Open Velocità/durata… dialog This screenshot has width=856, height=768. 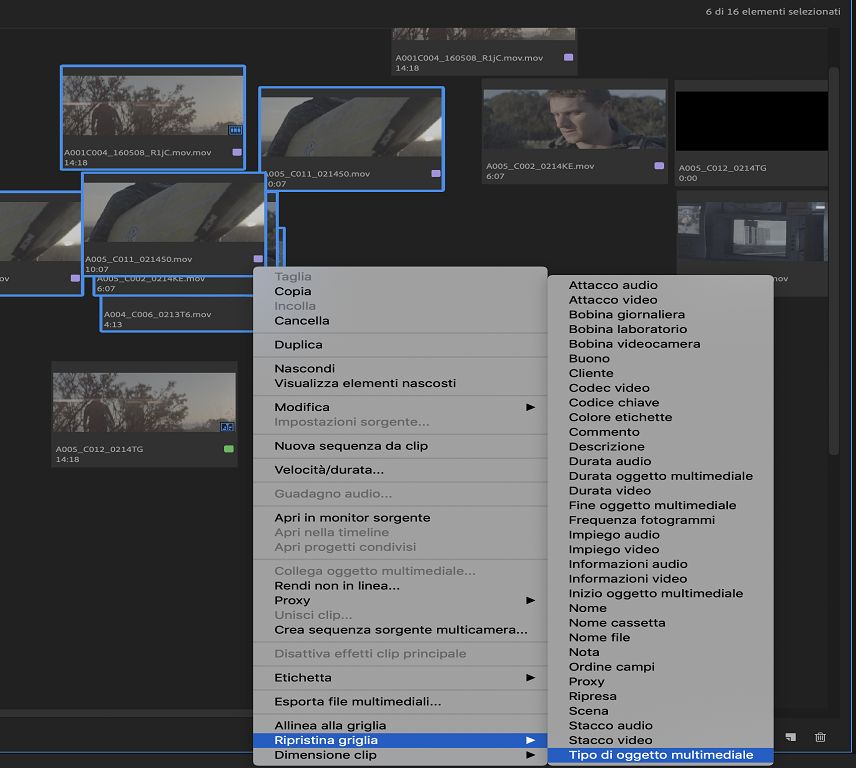pyautogui.click(x=329, y=470)
